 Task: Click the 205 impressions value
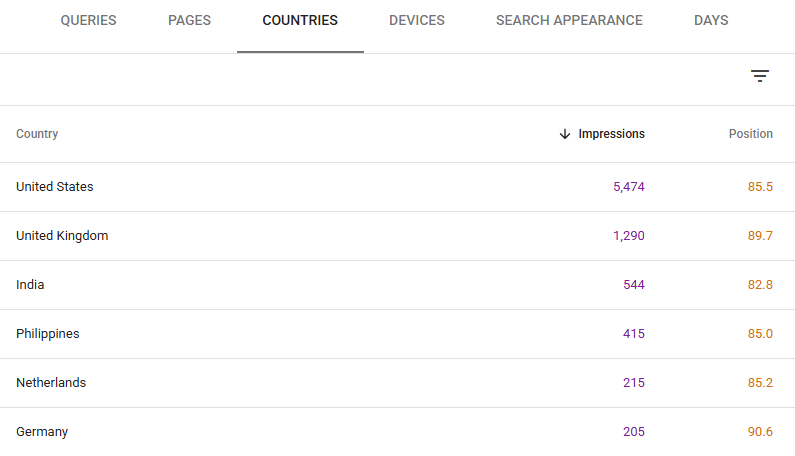click(634, 432)
